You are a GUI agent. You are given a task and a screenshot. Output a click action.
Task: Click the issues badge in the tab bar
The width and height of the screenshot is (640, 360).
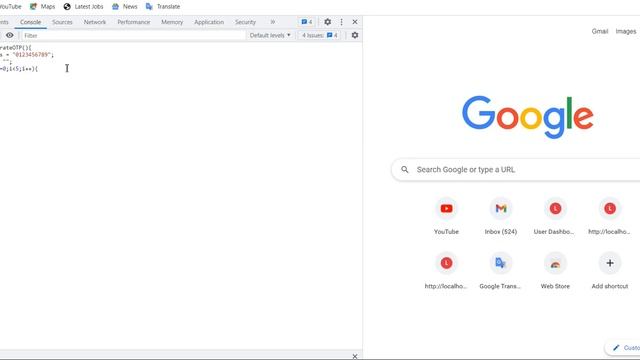click(307, 22)
